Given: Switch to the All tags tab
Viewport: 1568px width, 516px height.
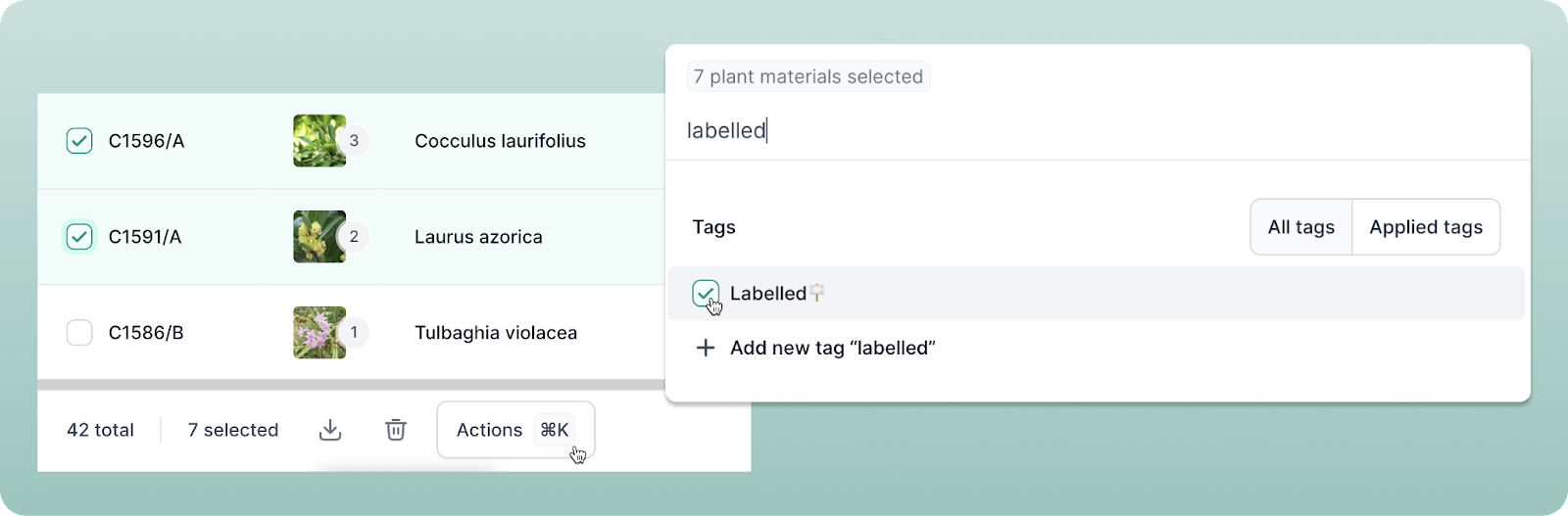Looking at the screenshot, I should 1300,227.
